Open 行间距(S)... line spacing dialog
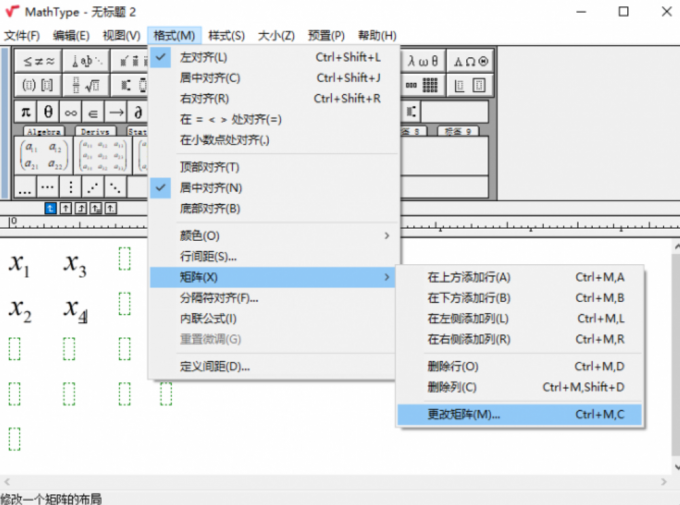 [x=272, y=256]
